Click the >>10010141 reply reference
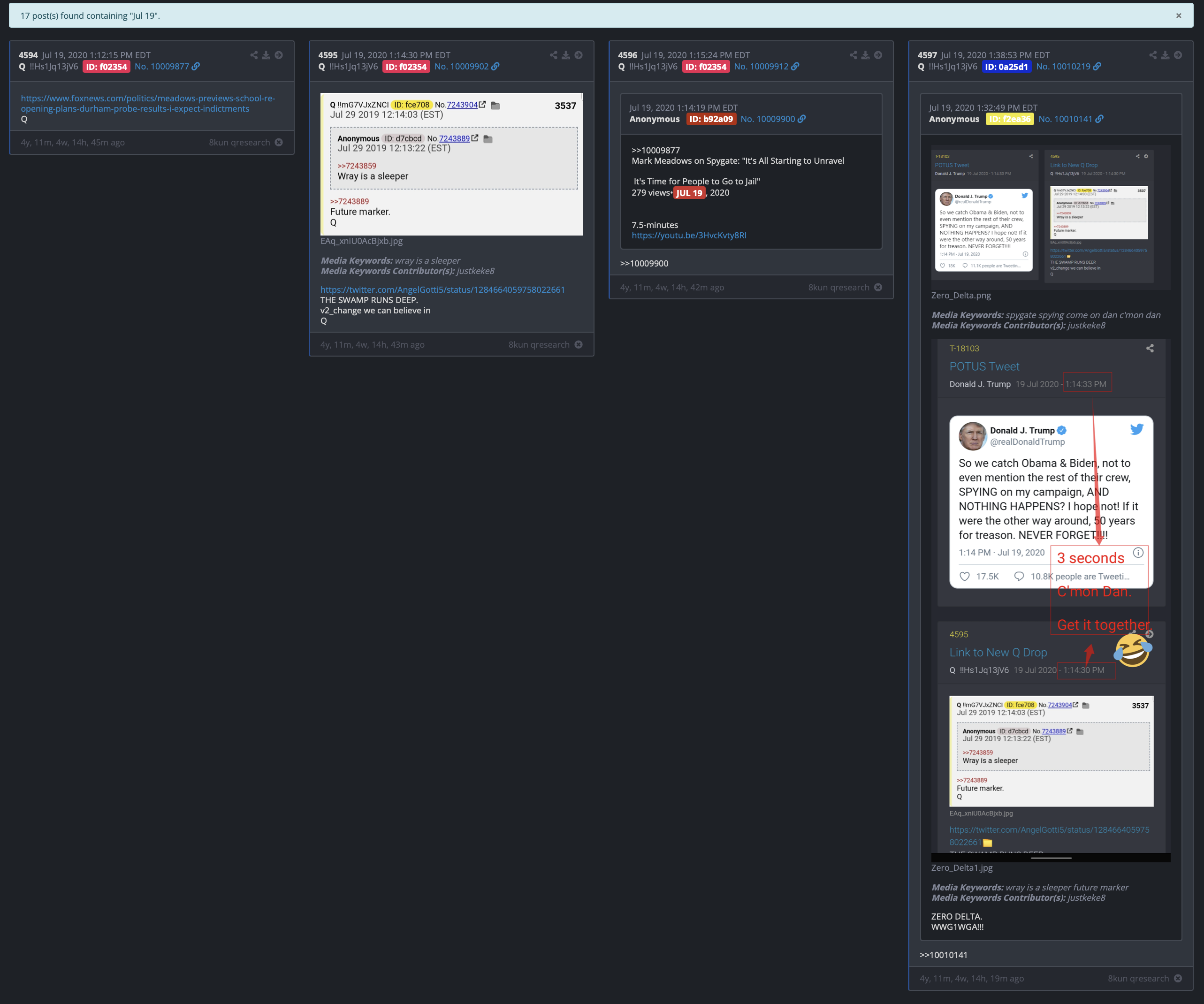The height and width of the screenshot is (1004, 1204). coord(943,955)
